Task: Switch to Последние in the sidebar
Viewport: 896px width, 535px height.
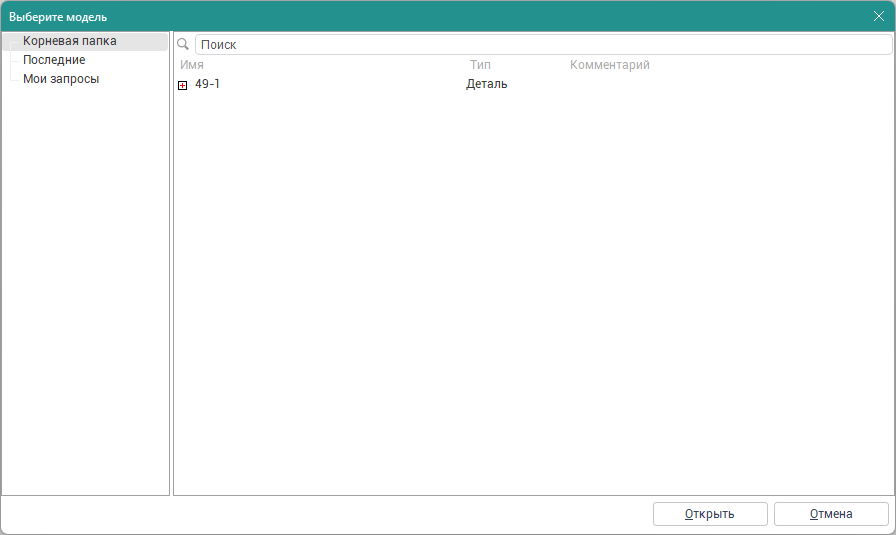Action: coord(54,60)
